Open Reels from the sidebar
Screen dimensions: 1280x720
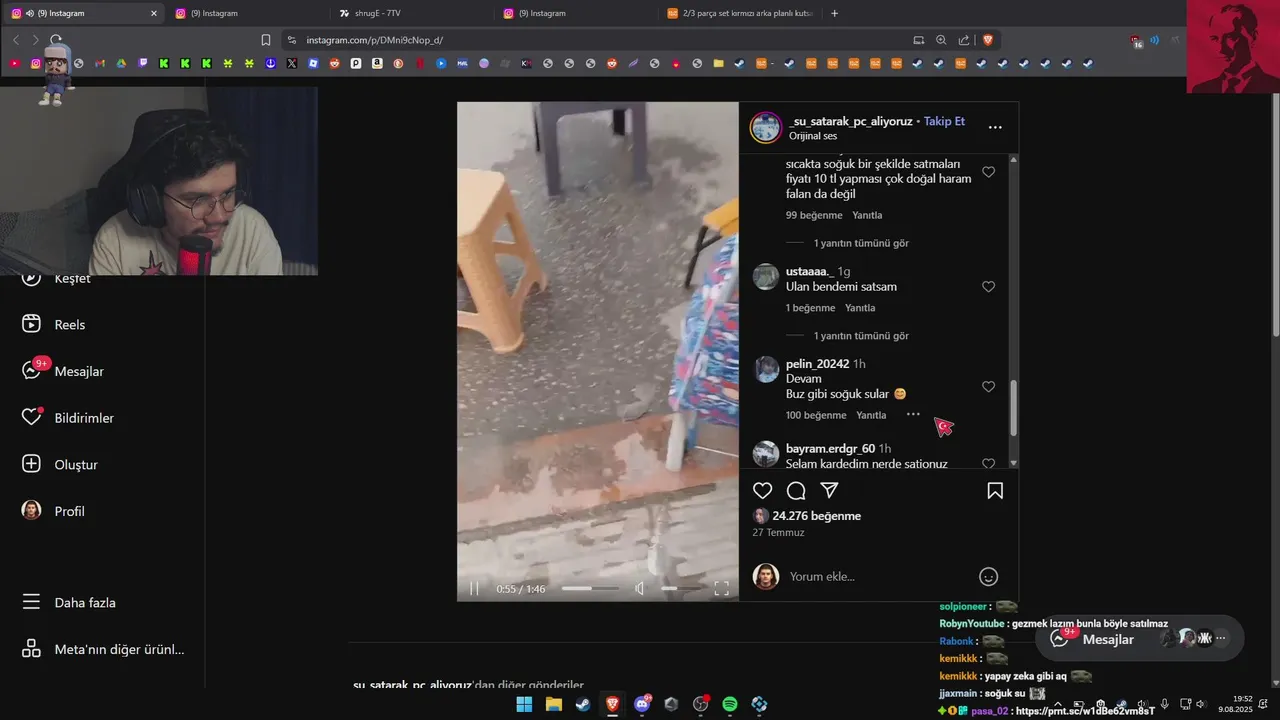tap(55, 325)
